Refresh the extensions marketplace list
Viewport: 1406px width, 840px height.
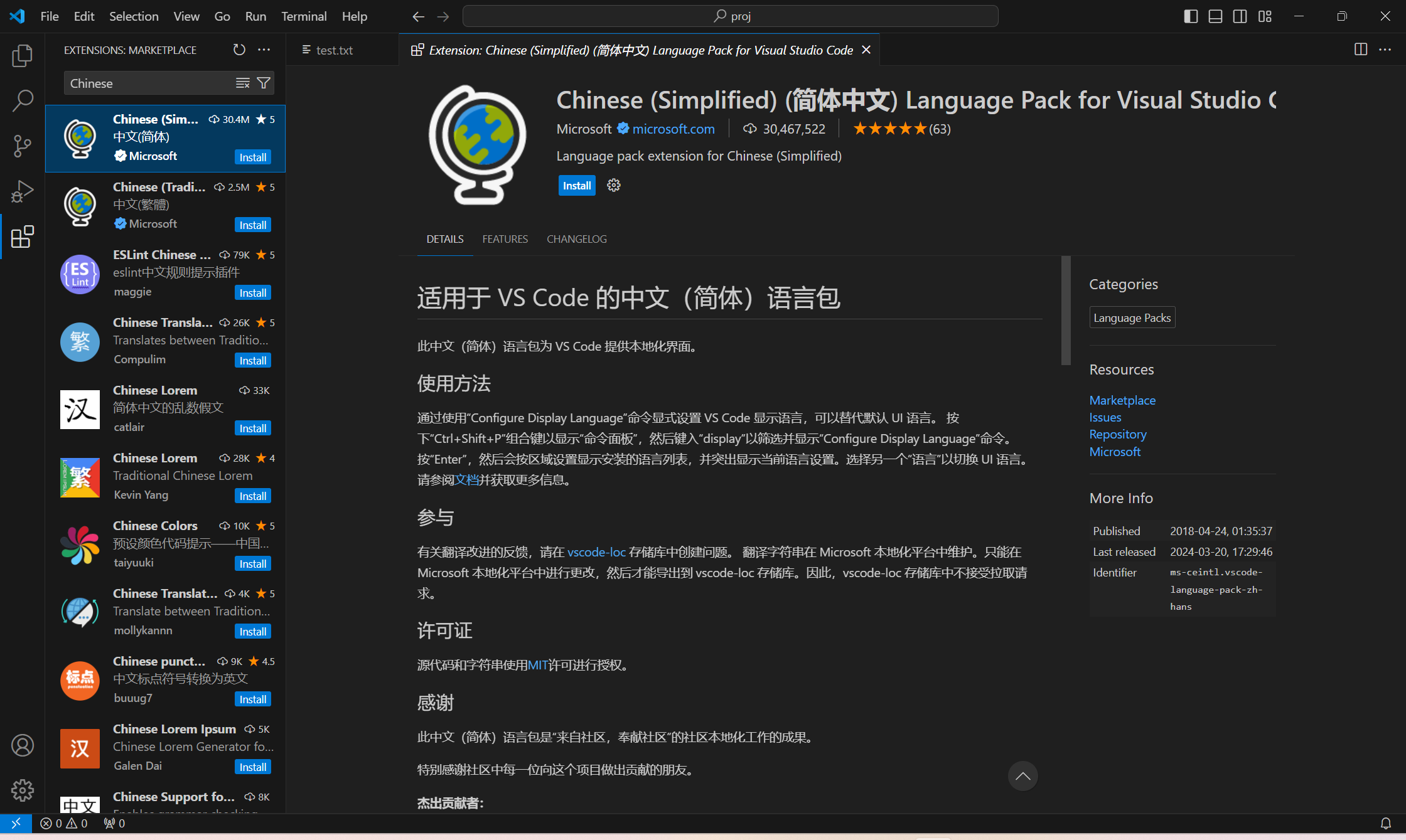[x=239, y=50]
